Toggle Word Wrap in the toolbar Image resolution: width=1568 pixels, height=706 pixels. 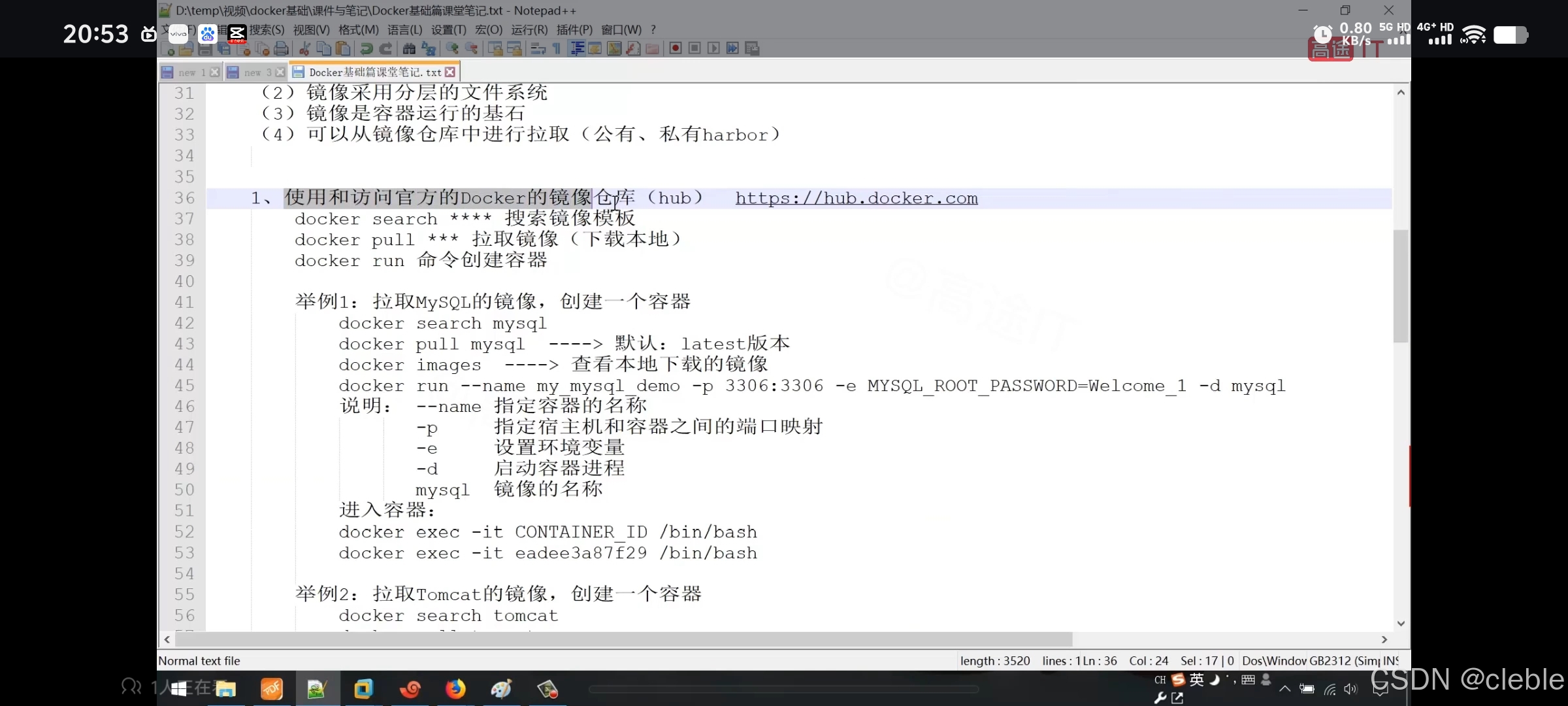pyautogui.click(x=538, y=48)
